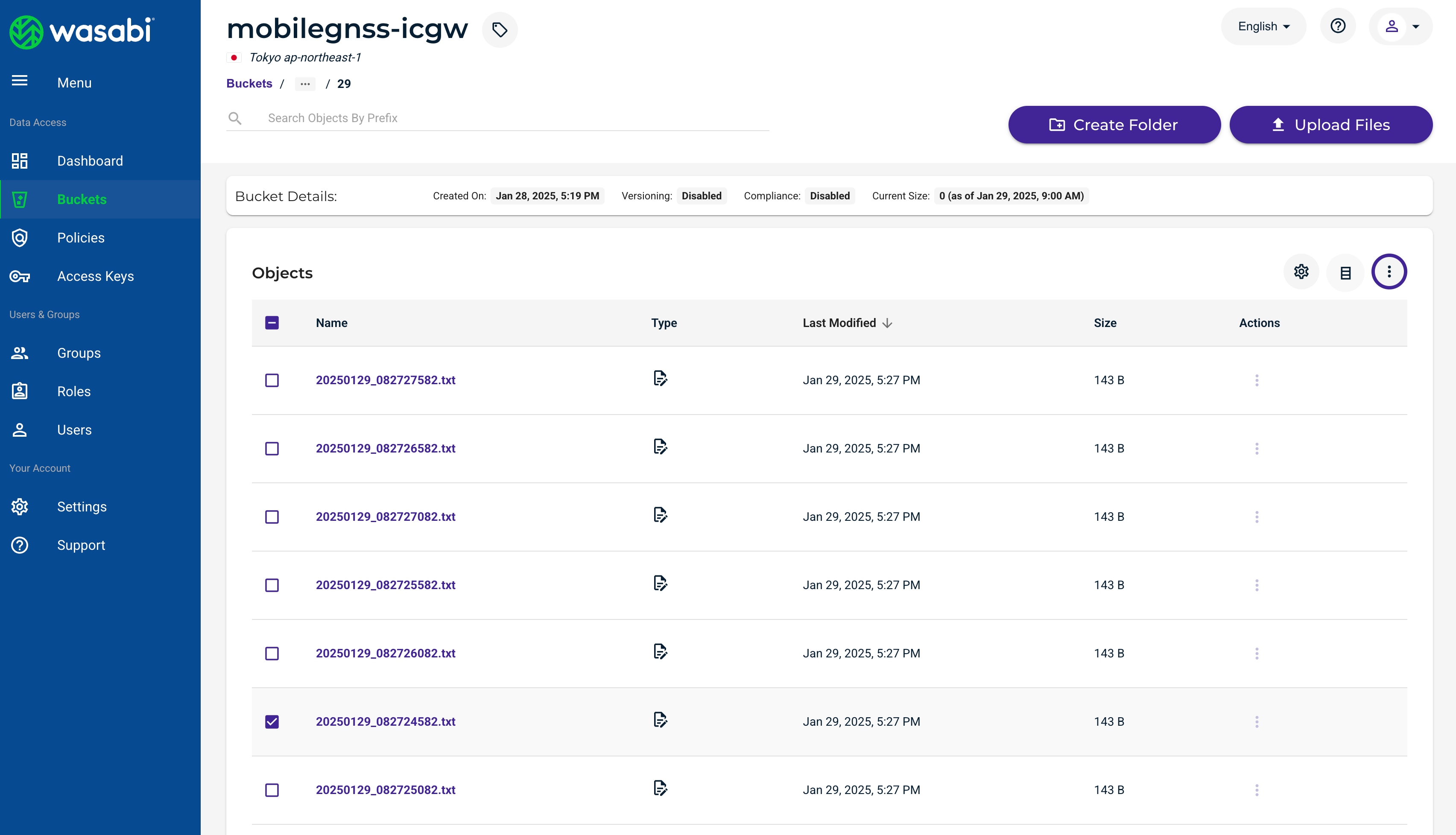The width and height of the screenshot is (1456, 835).
Task: Click the Upload Files button
Action: (x=1330, y=125)
